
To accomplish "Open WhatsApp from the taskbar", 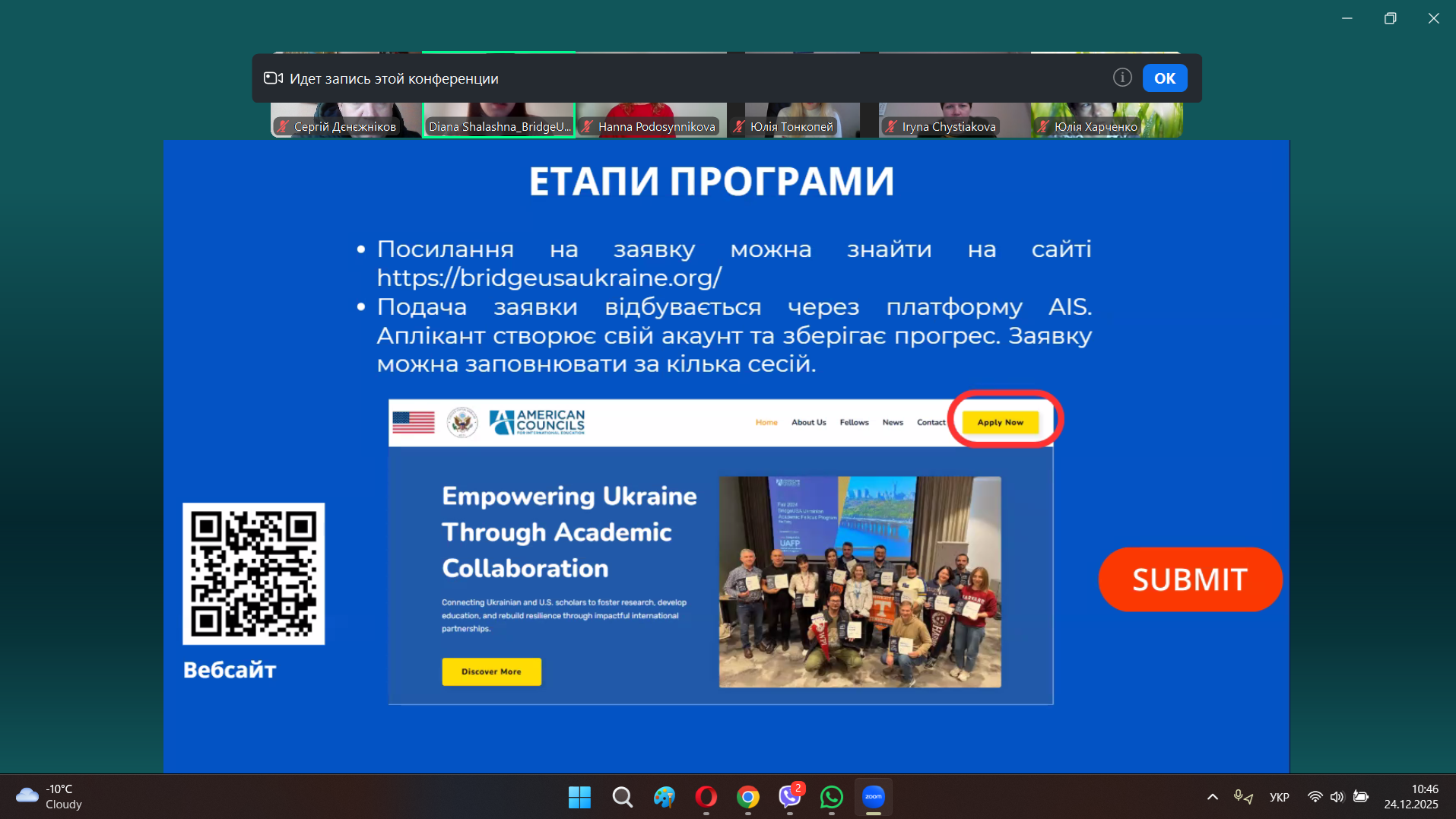I will click(832, 797).
